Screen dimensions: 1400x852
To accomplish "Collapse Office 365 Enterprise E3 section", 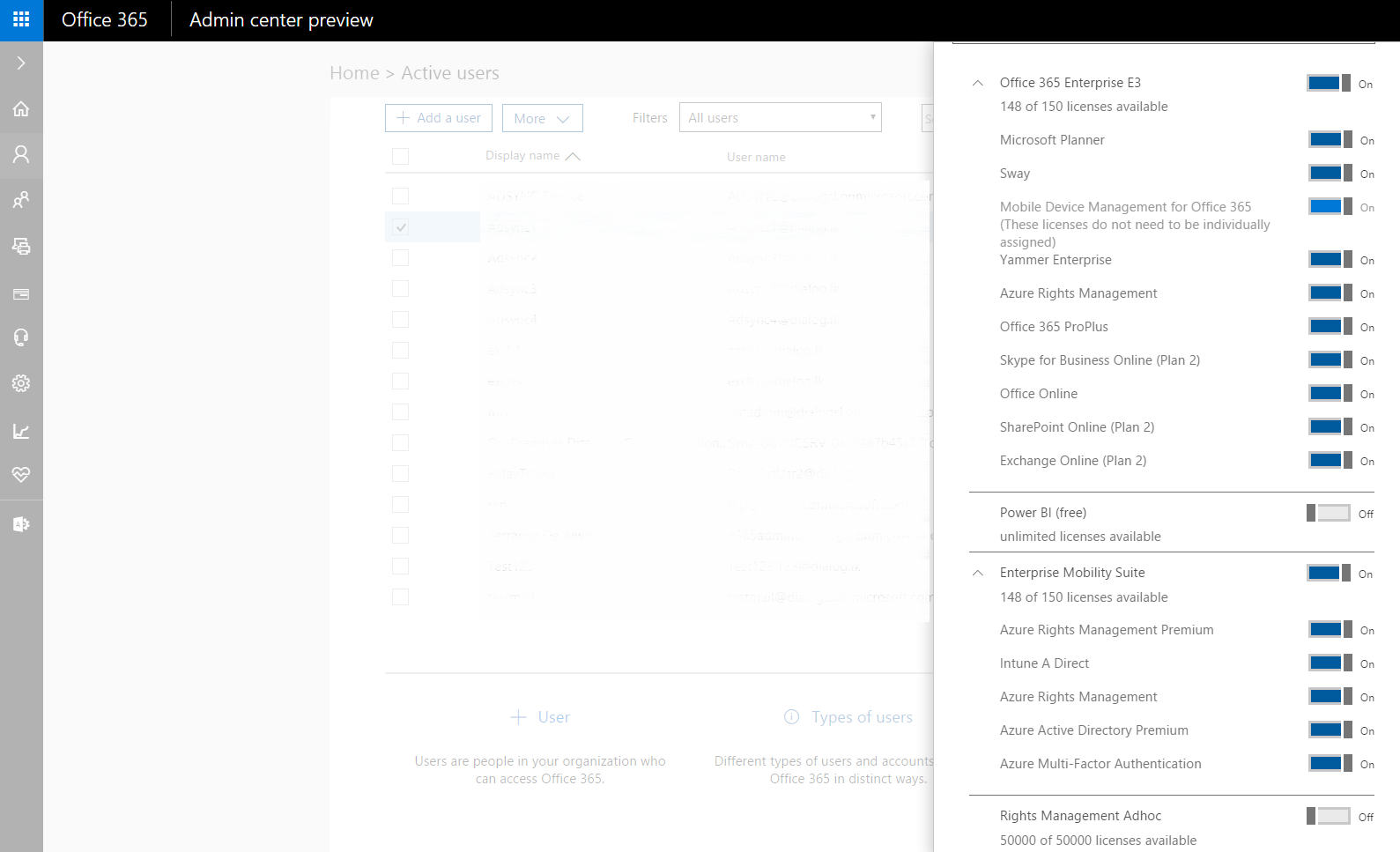I will click(977, 83).
